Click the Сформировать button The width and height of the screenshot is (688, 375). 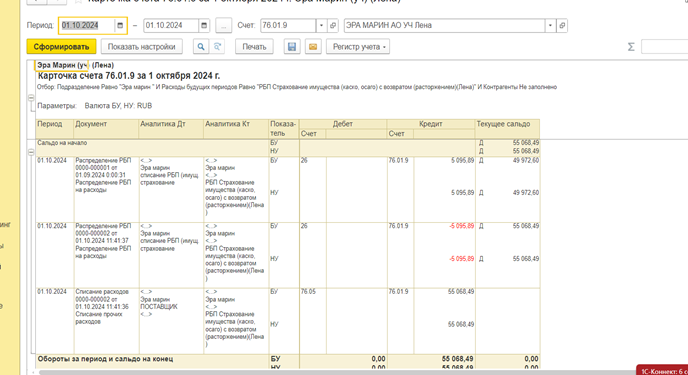[61, 46]
